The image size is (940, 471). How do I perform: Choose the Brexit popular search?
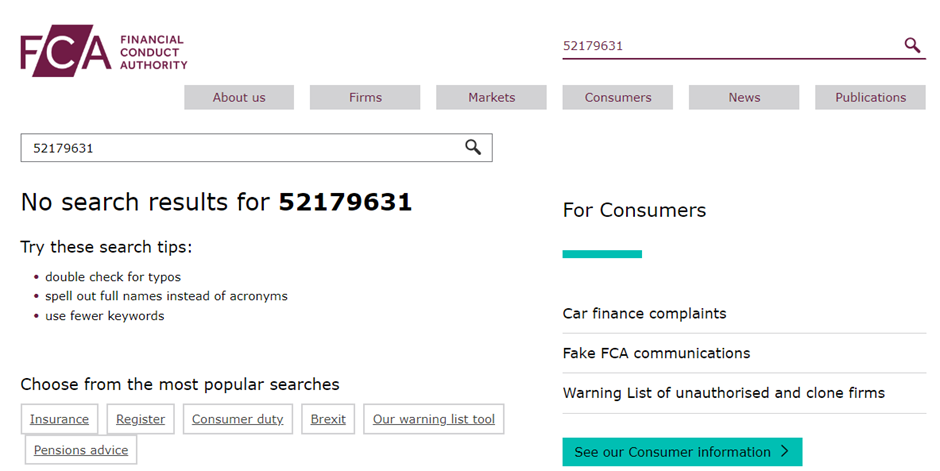328,419
